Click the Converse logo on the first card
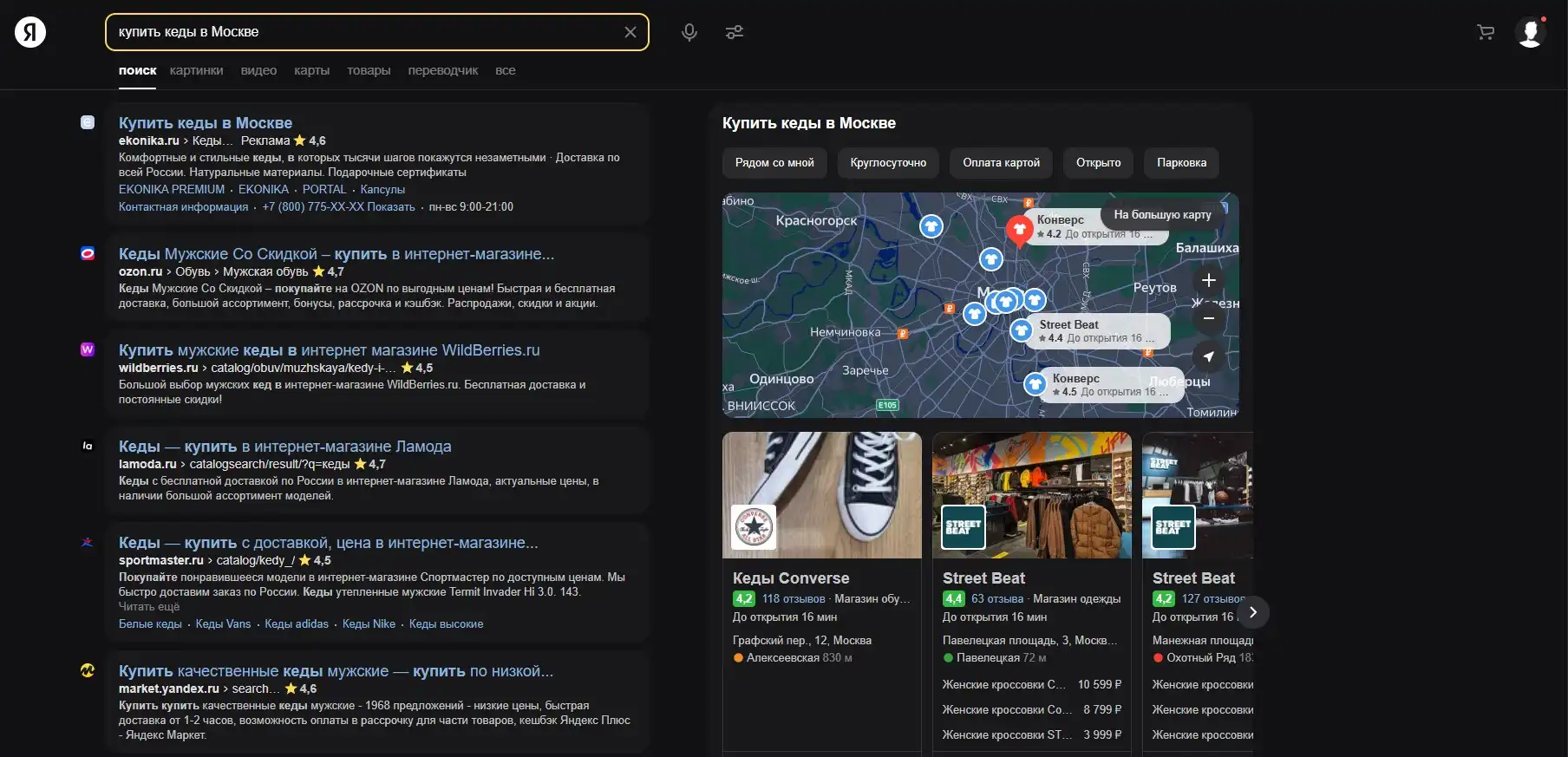Screen dimensions: 1568x757 pyautogui.click(x=754, y=527)
